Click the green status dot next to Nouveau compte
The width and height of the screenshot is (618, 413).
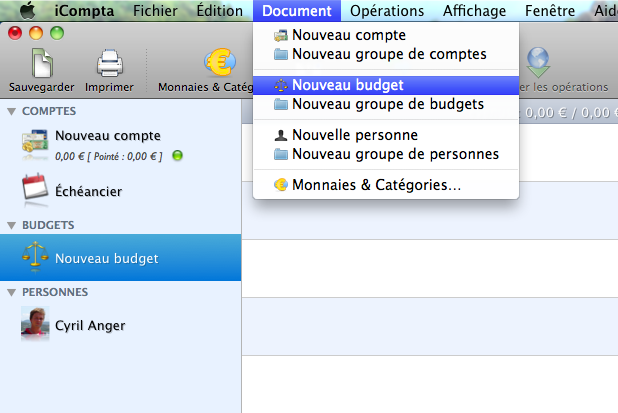[x=177, y=156]
